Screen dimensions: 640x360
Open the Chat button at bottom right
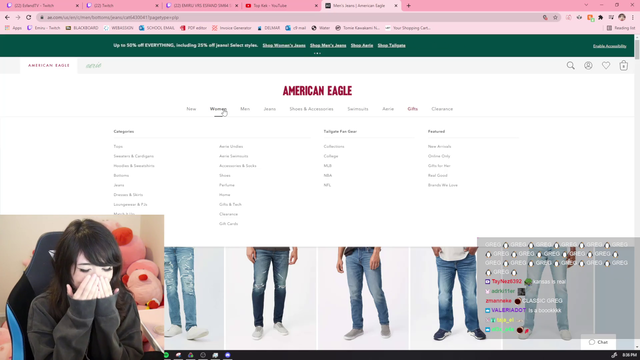click(x=598, y=342)
